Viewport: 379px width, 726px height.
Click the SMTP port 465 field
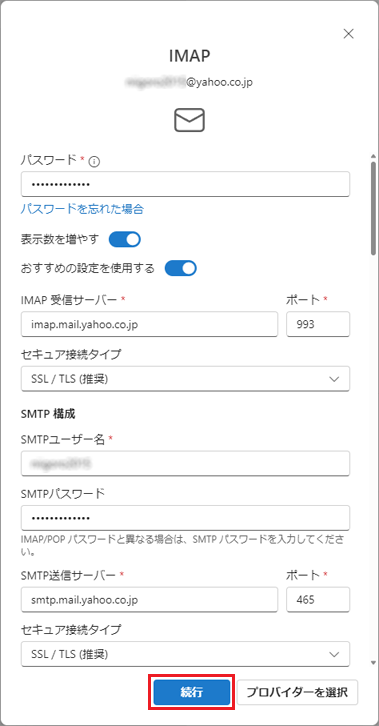[x=318, y=600]
